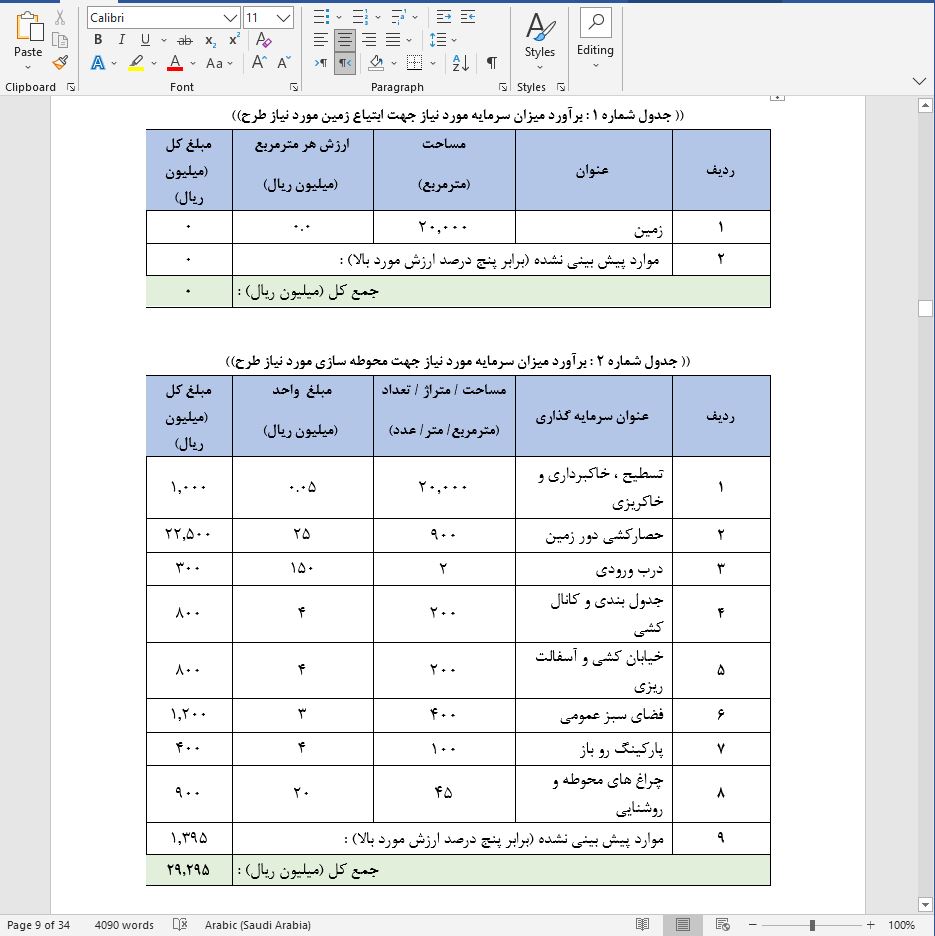Apply a multilevel list
935x936 pixels.
[x=398, y=17]
